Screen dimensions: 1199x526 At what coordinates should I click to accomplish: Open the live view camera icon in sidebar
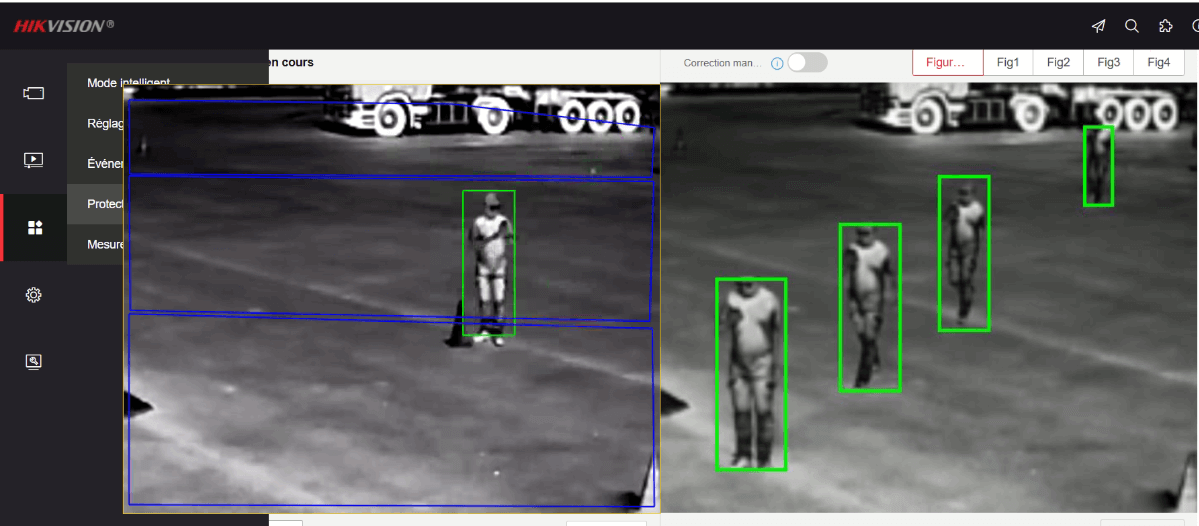[34, 93]
